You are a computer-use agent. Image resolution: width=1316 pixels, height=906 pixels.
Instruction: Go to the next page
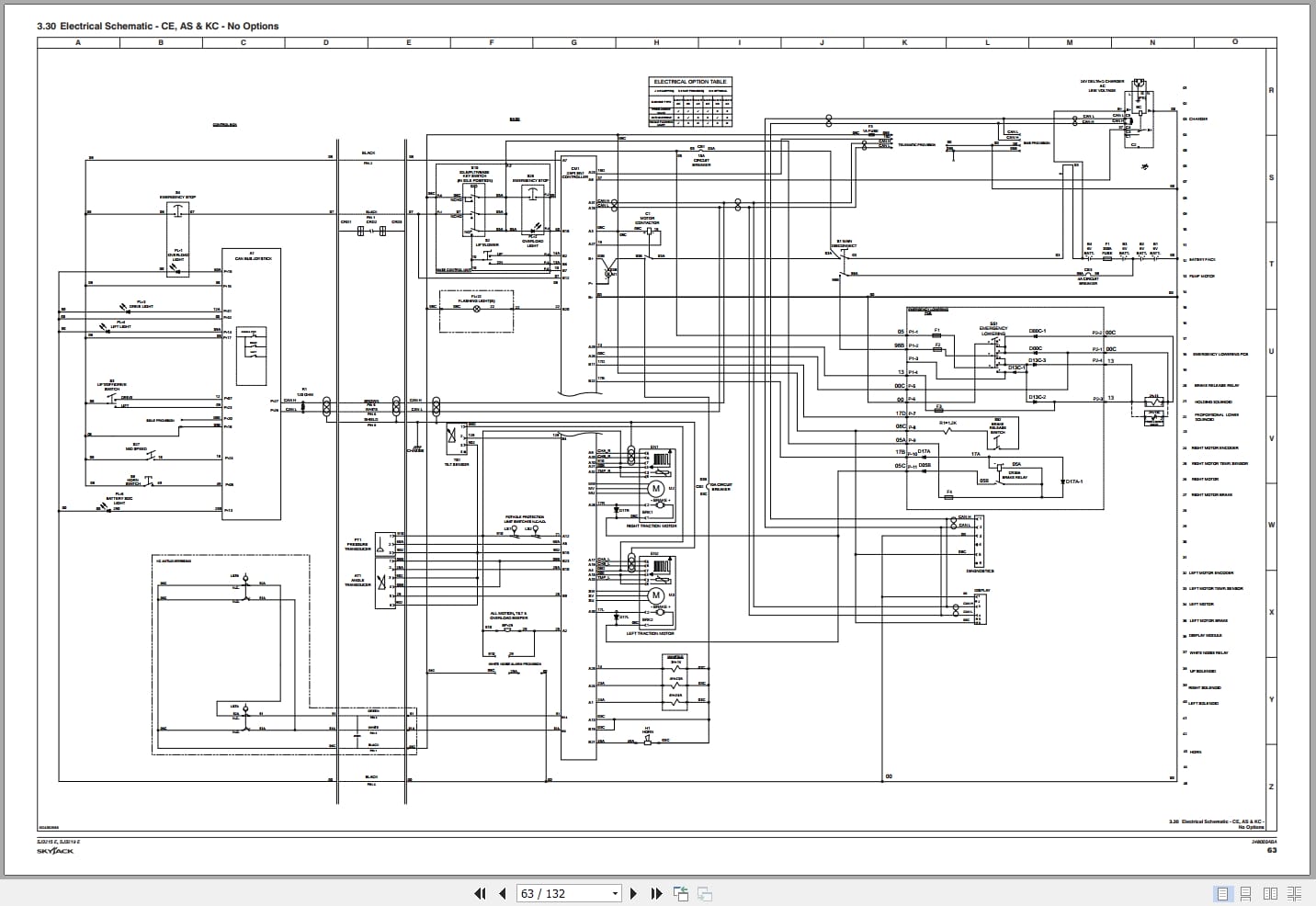(633, 893)
